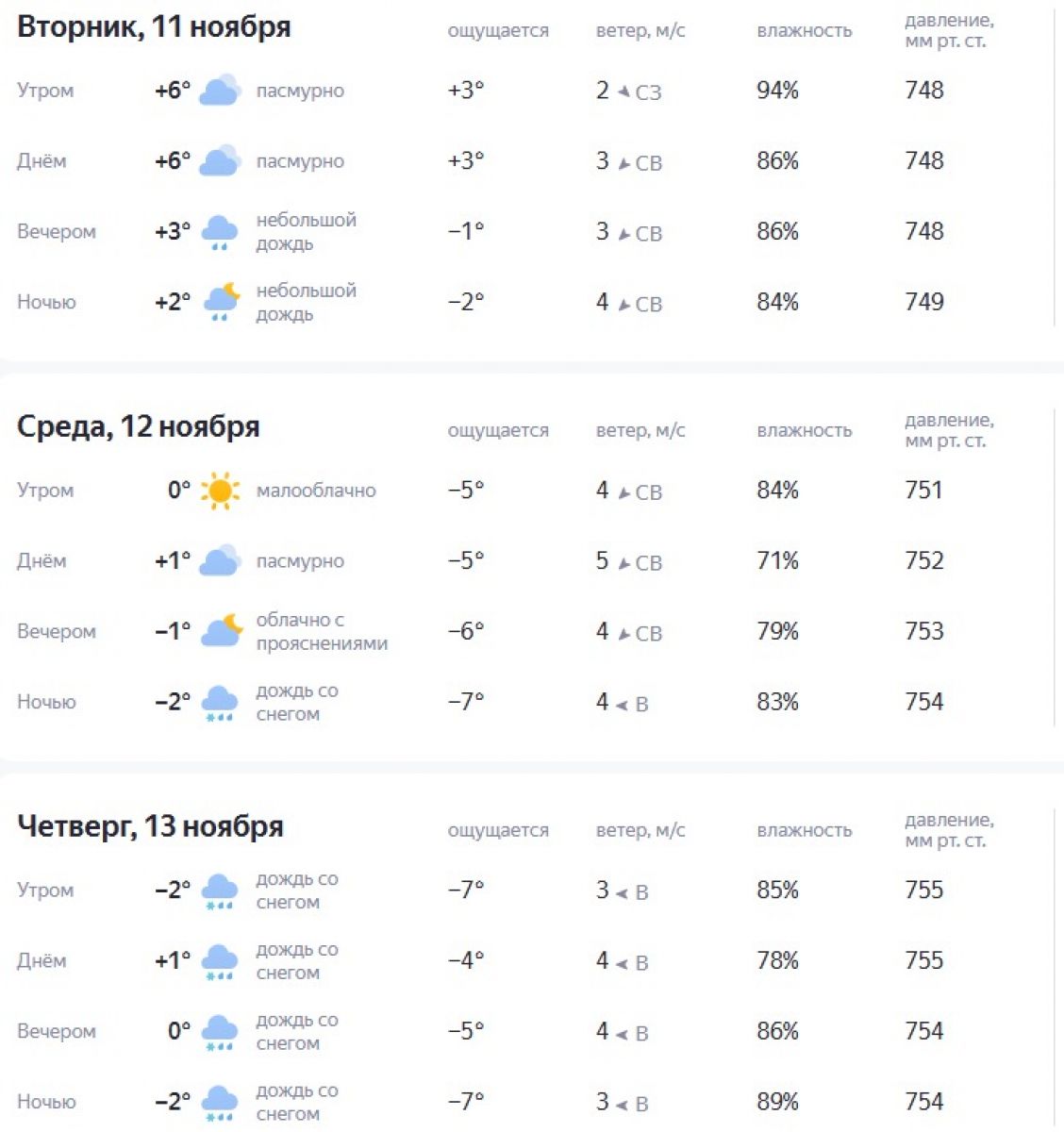
Task: Click Wednesday morning sun icon
Action: [221, 491]
